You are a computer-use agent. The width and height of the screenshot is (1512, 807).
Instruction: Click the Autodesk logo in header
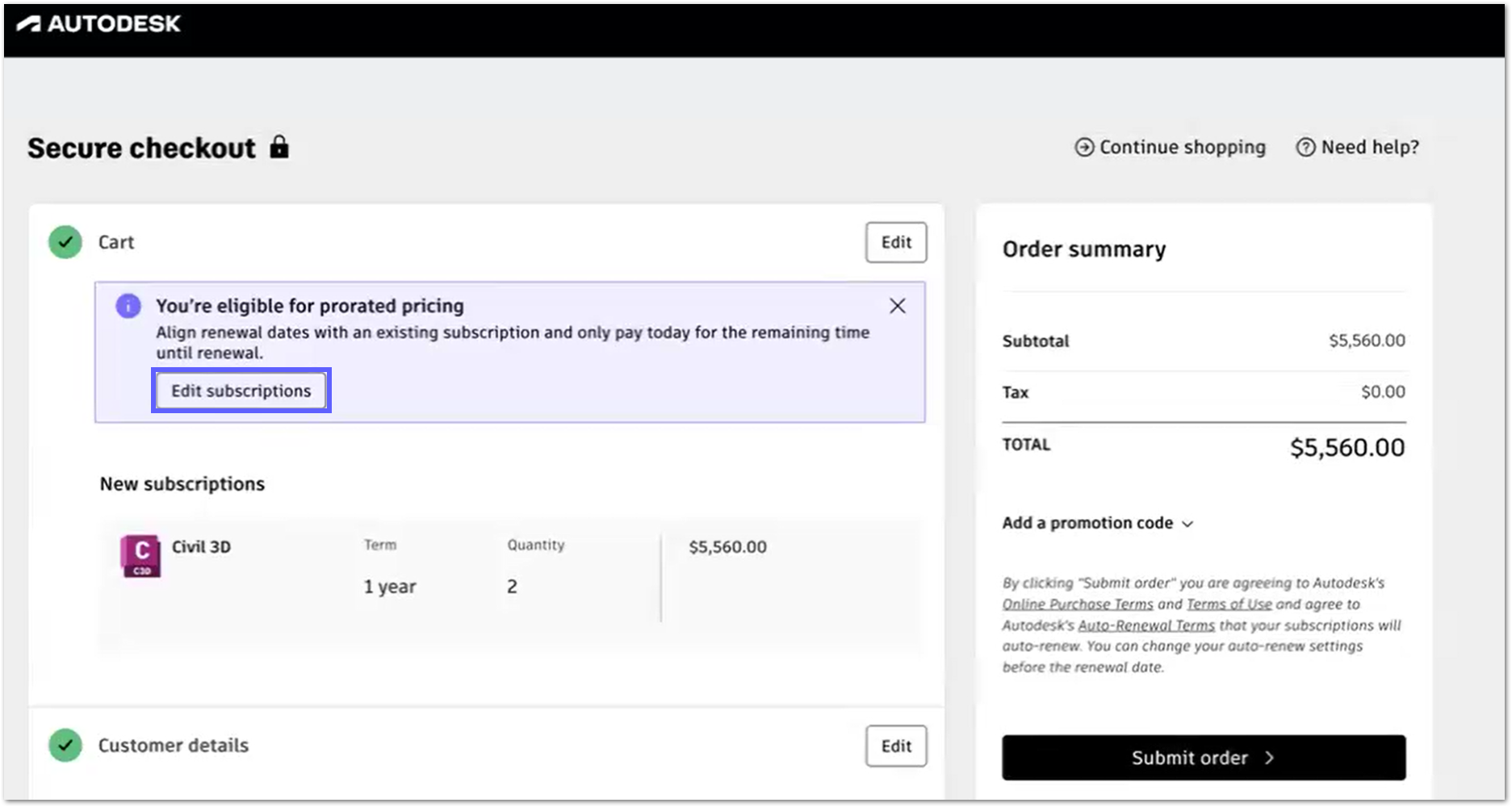[98, 23]
